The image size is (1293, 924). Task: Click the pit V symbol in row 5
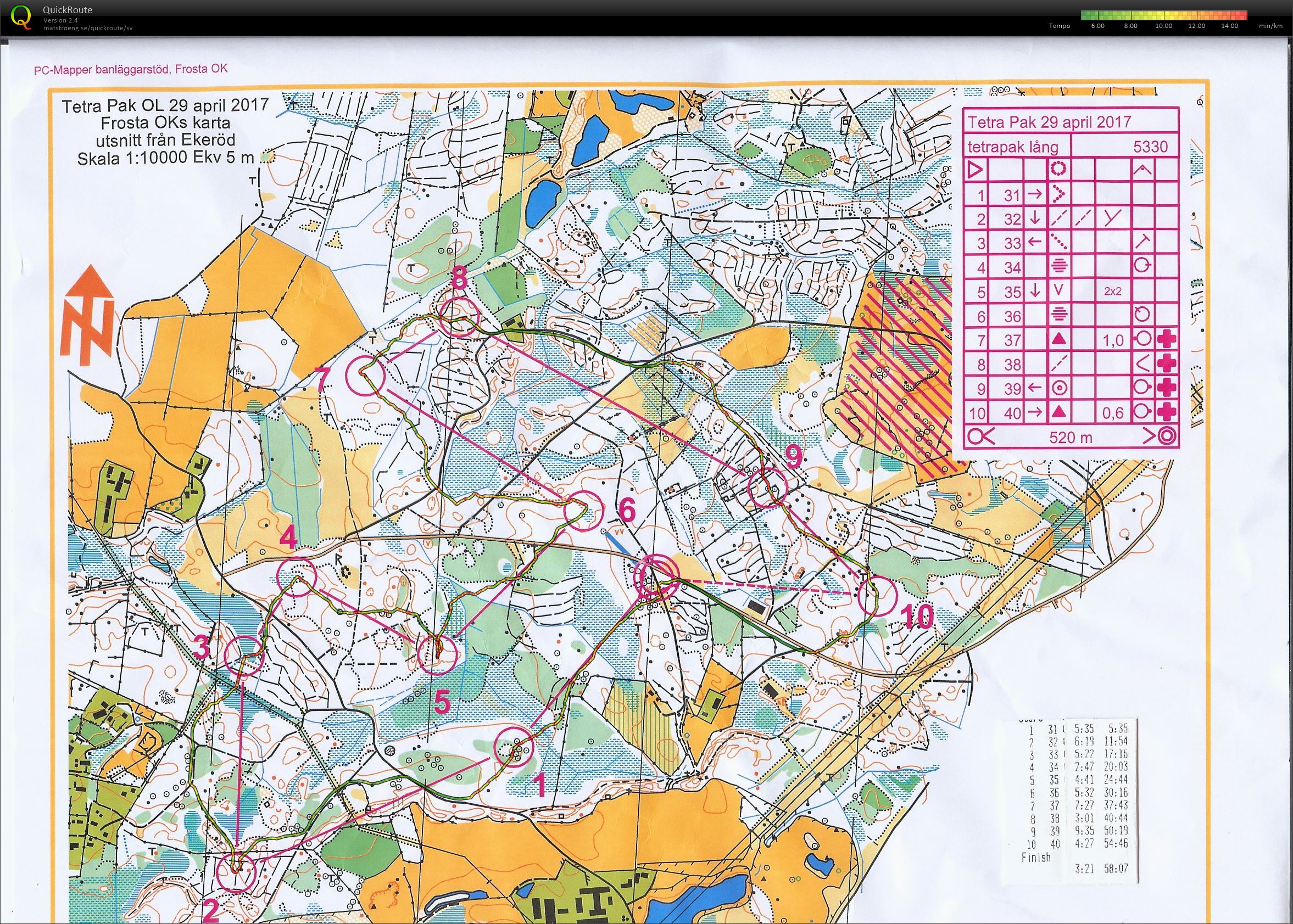[1059, 290]
